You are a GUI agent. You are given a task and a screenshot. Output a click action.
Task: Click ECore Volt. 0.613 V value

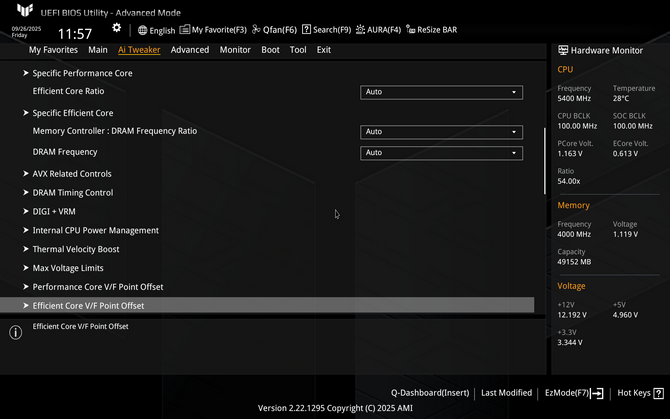click(625, 154)
